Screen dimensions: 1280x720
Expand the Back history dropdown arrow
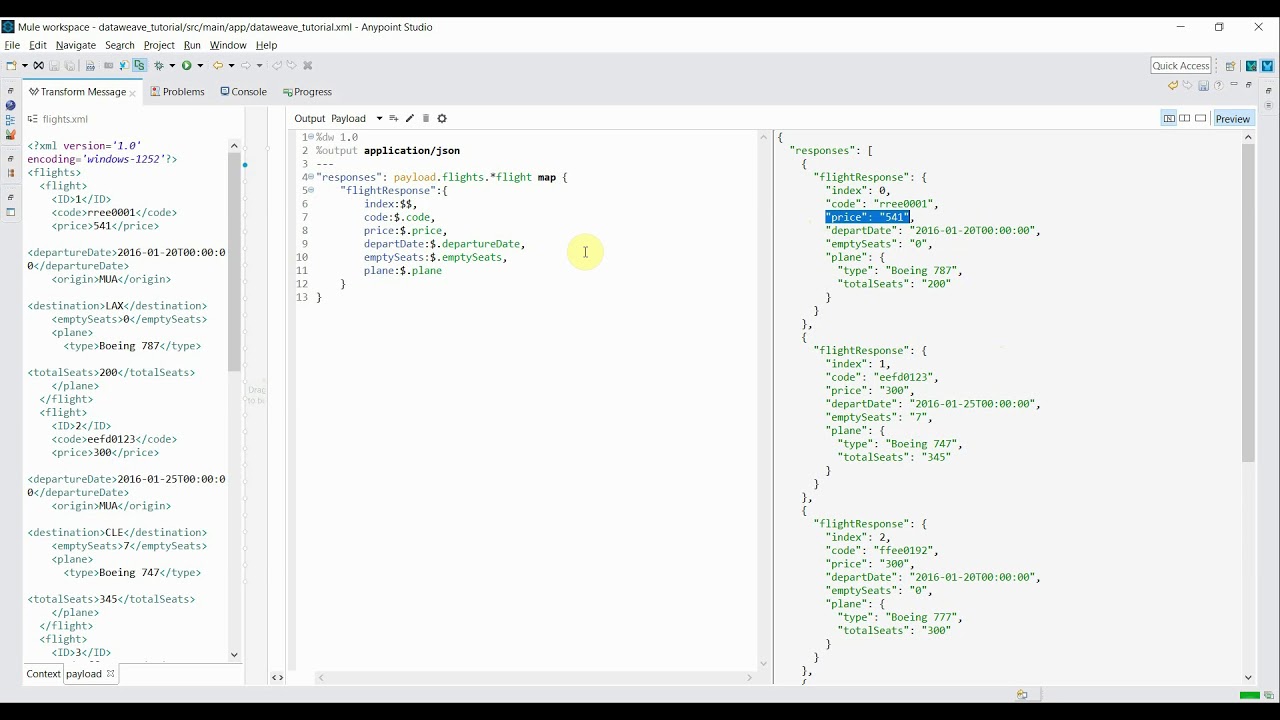(x=231, y=66)
